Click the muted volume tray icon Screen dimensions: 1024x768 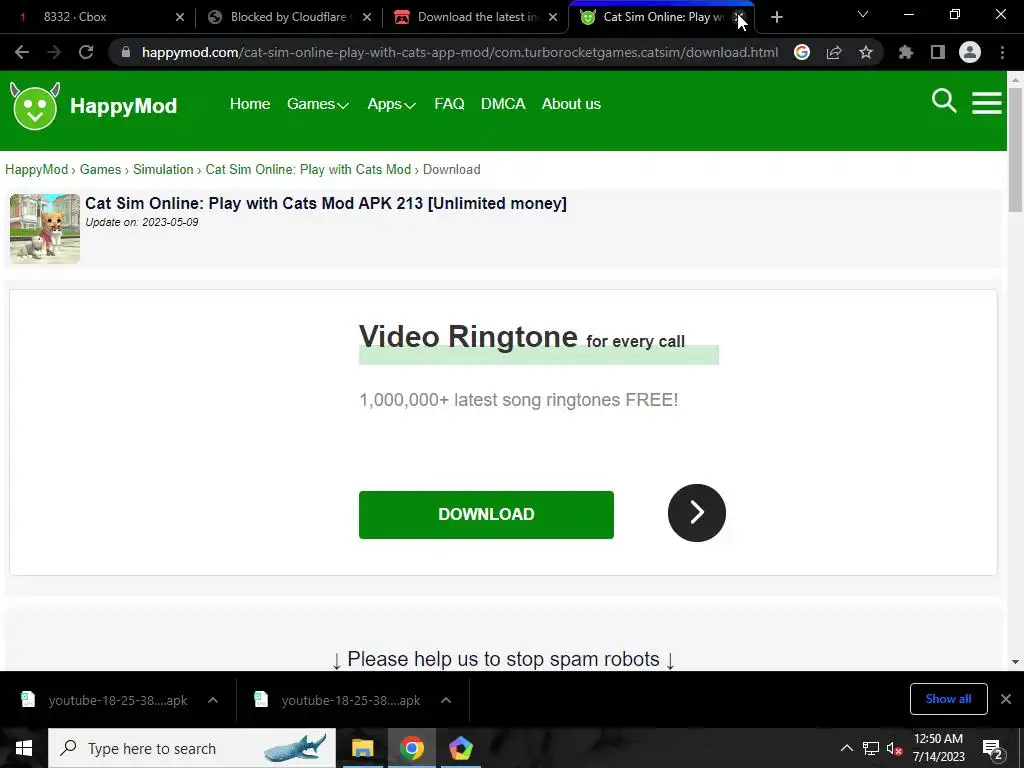pos(895,748)
